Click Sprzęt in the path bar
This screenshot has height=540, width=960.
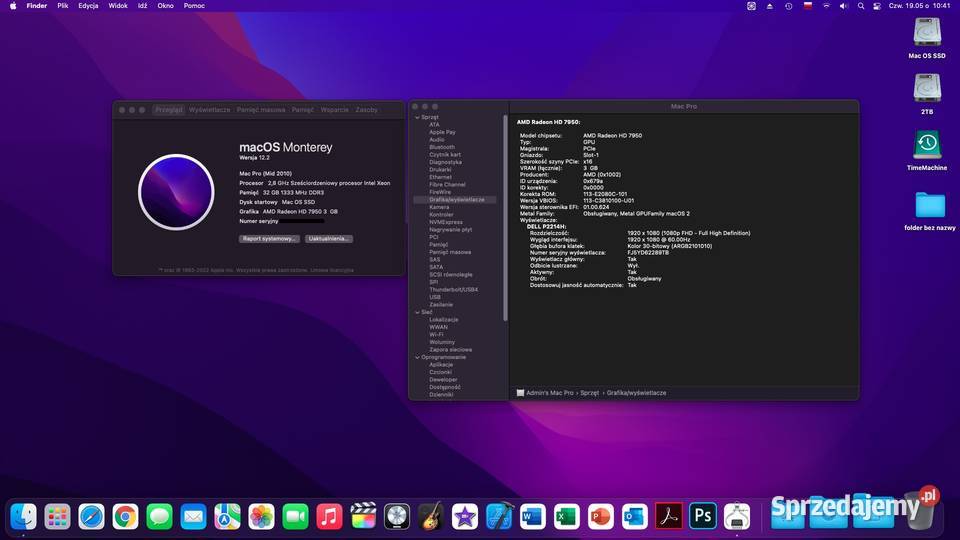pyautogui.click(x=590, y=393)
